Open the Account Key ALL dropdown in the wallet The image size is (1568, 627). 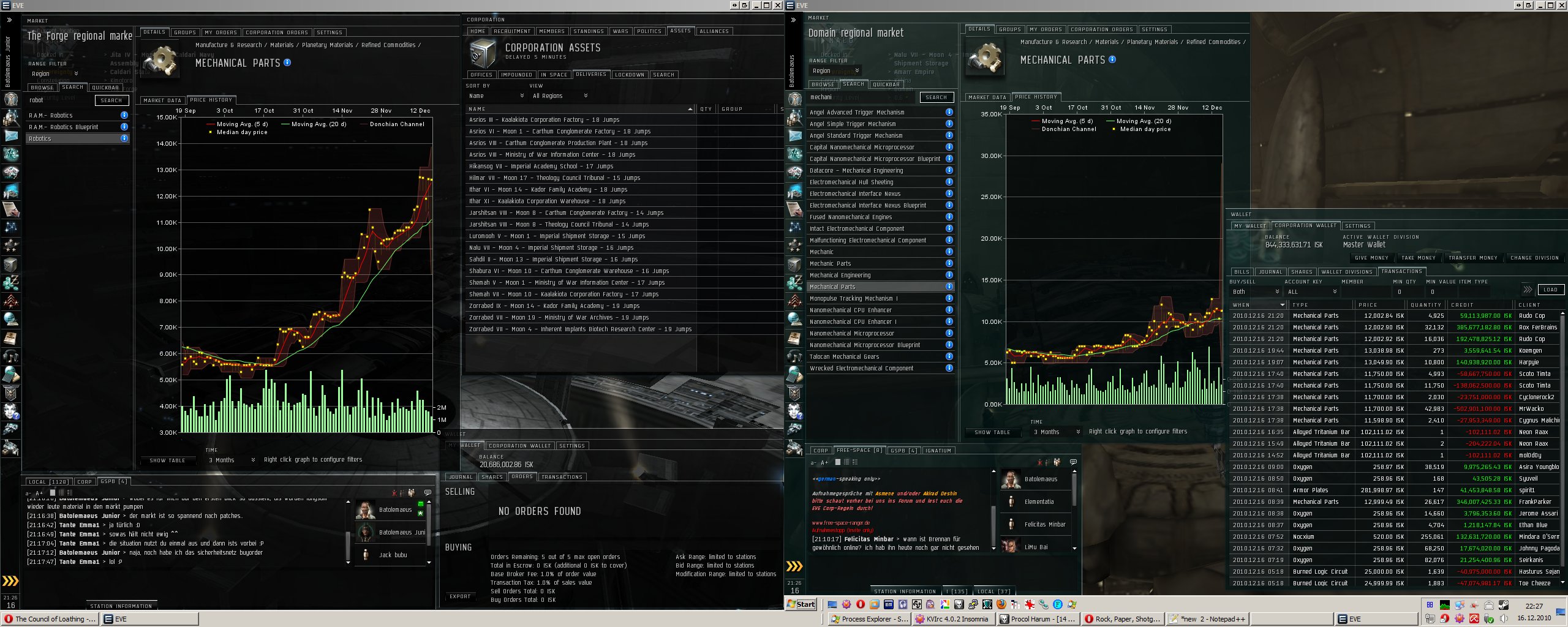(x=1312, y=291)
